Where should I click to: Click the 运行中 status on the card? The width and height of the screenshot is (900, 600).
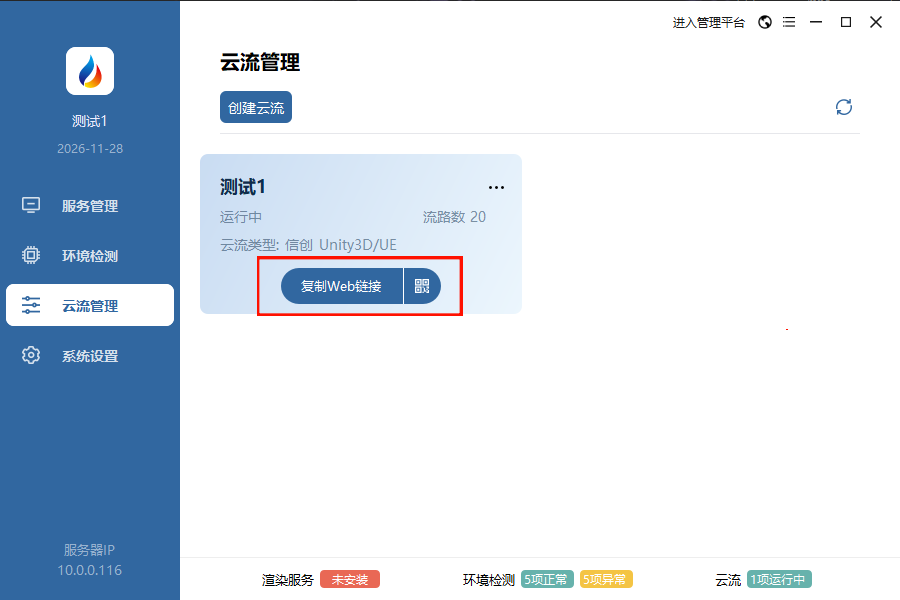(240, 217)
